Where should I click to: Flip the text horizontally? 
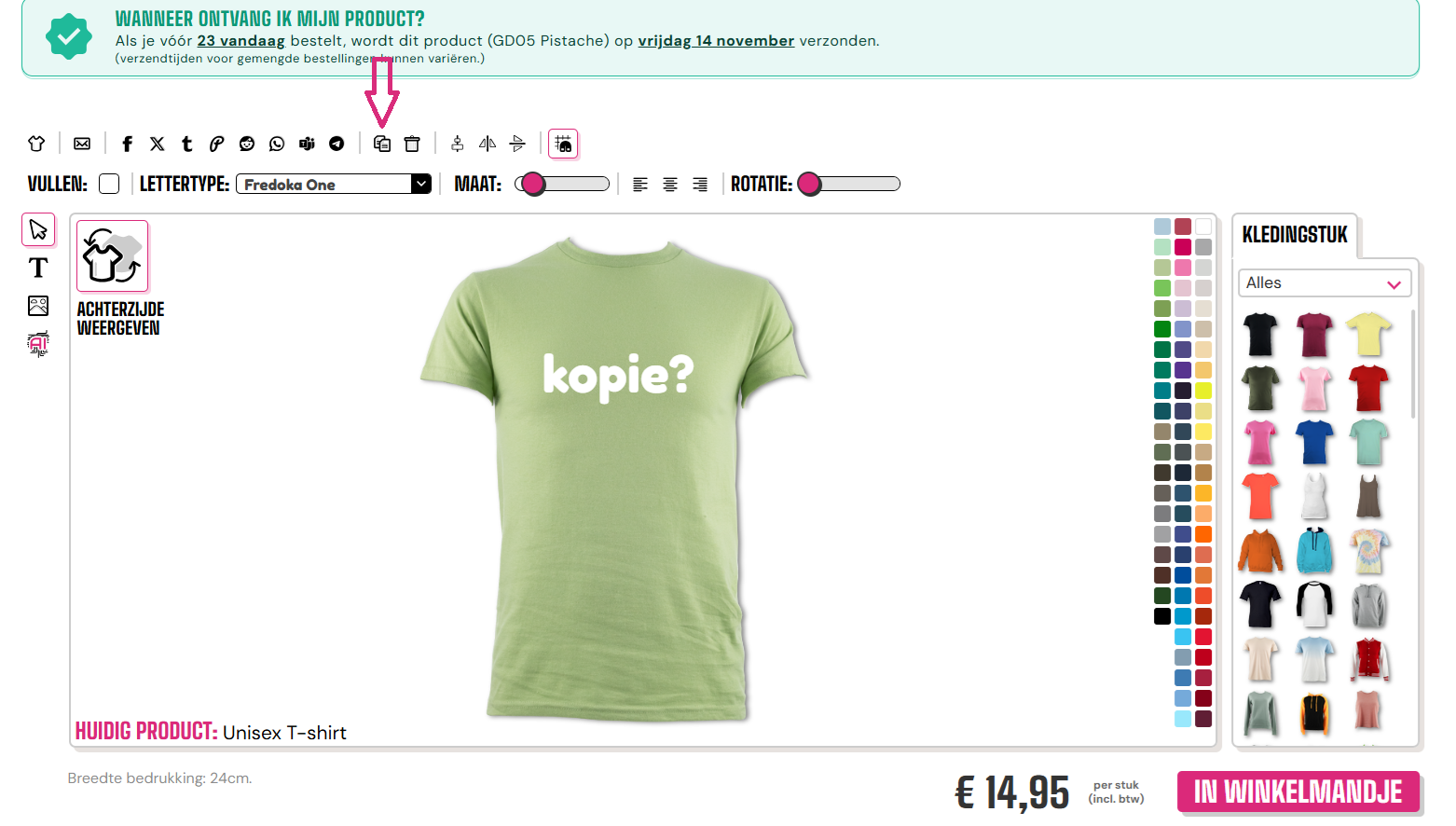[488, 144]
